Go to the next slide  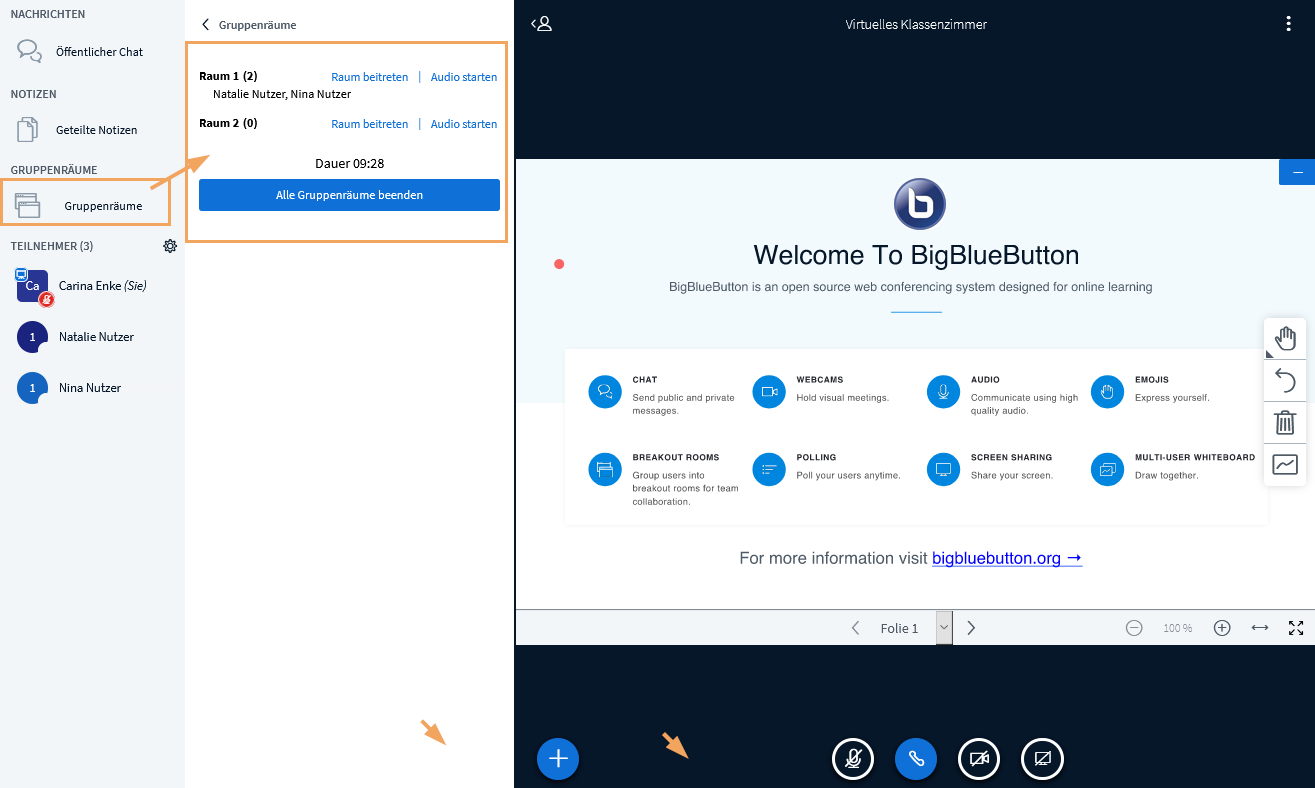971,628
